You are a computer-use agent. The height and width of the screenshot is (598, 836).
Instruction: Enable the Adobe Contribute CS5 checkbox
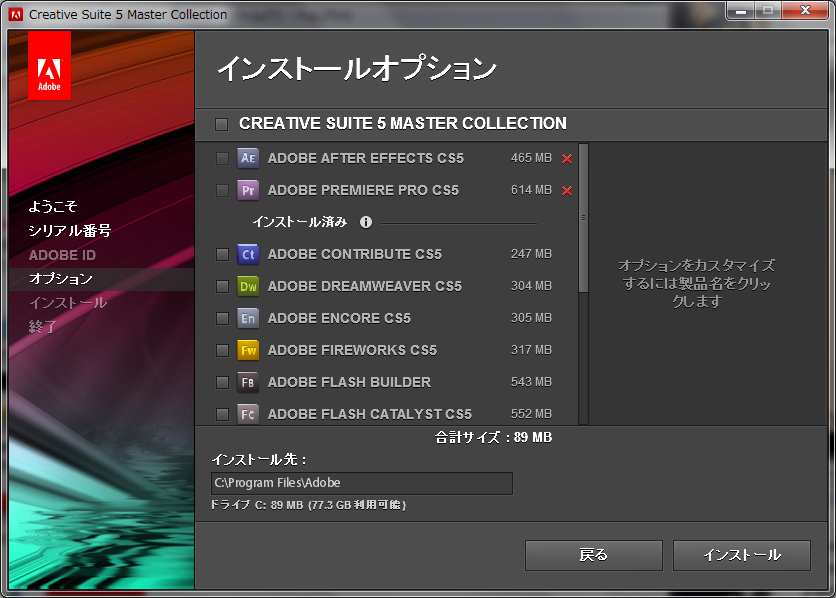coord(222,254)
